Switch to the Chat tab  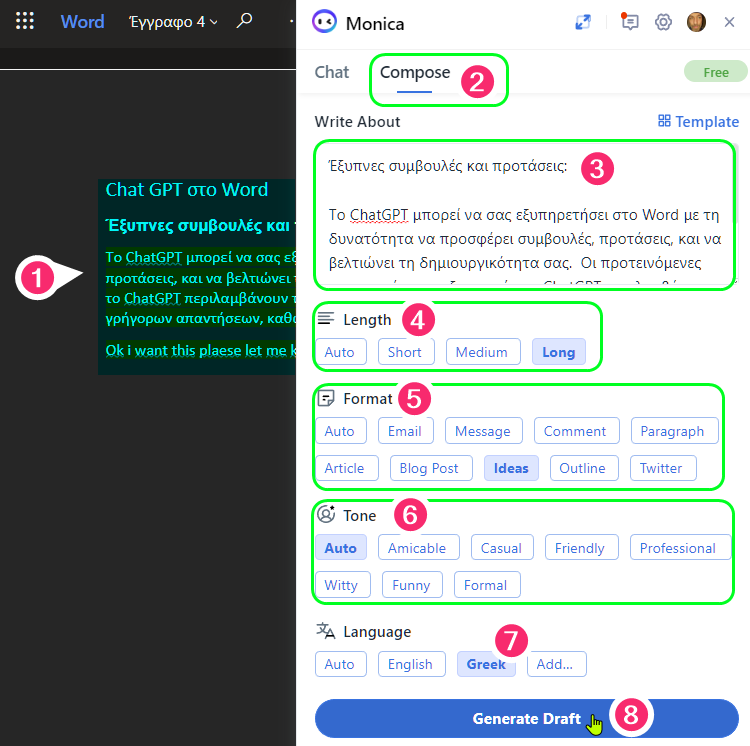tap(331, 72)
